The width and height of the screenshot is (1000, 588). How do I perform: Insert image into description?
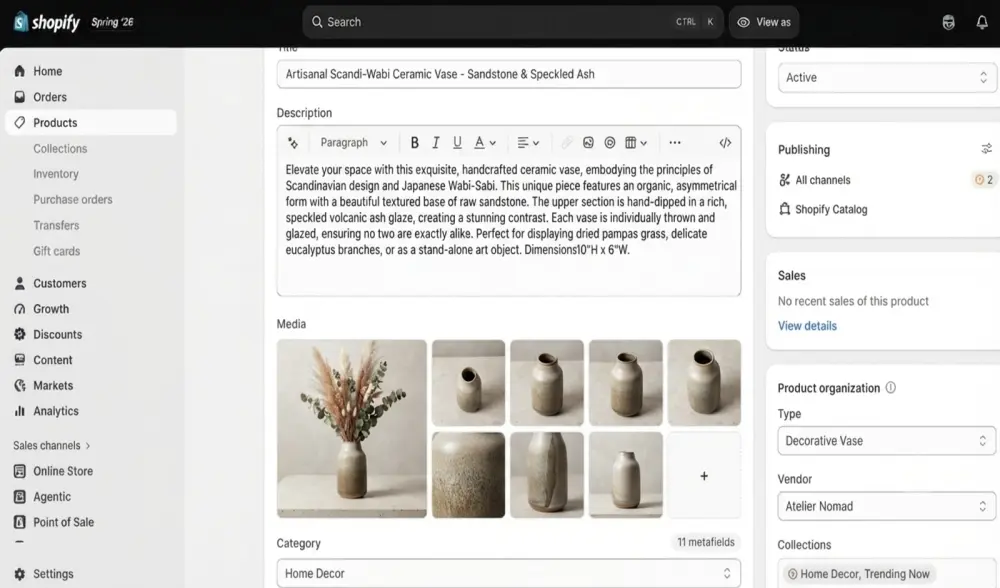(588, 143)
